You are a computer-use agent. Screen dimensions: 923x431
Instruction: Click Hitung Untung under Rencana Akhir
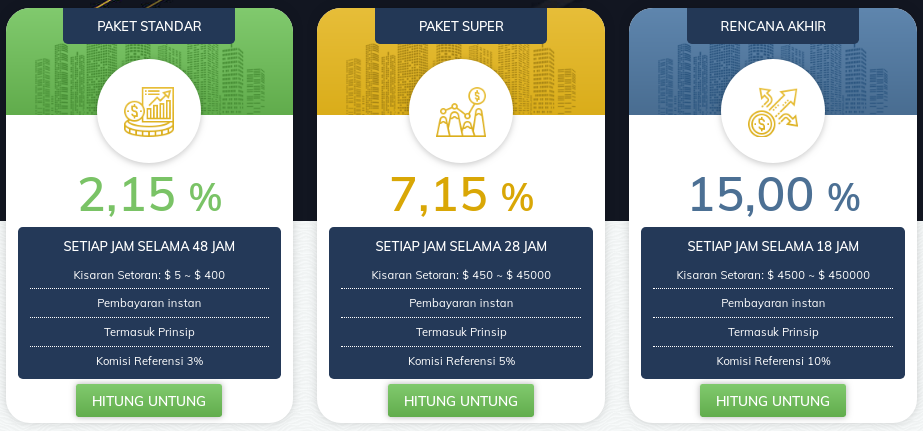(x=773, y=400)
